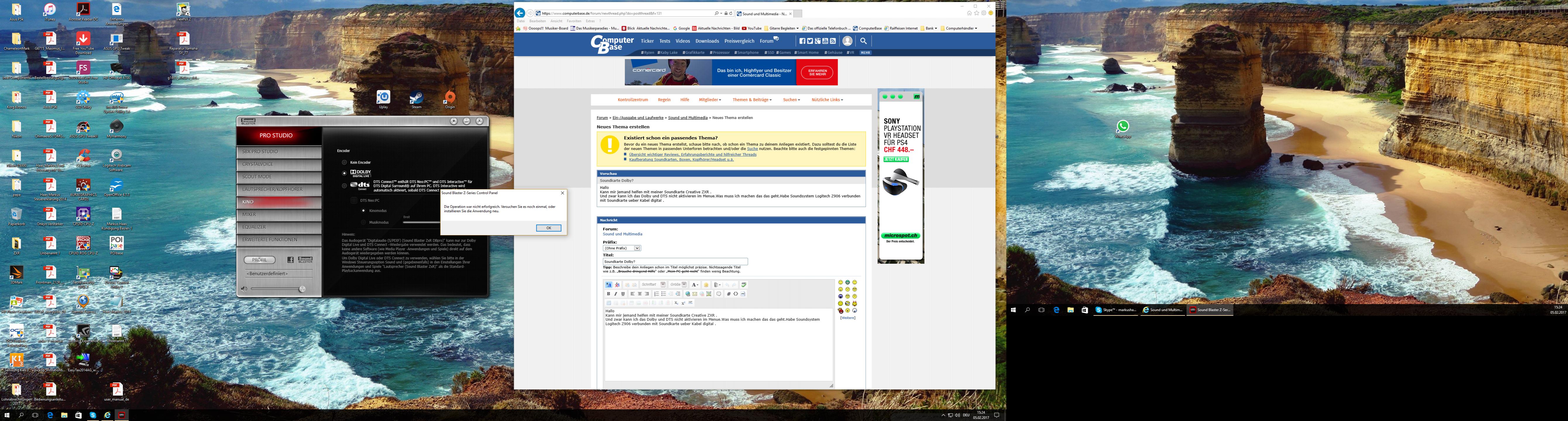Click the Facebook icon in Sound Blaster panel
The image size is (1568, 421).
290,260
